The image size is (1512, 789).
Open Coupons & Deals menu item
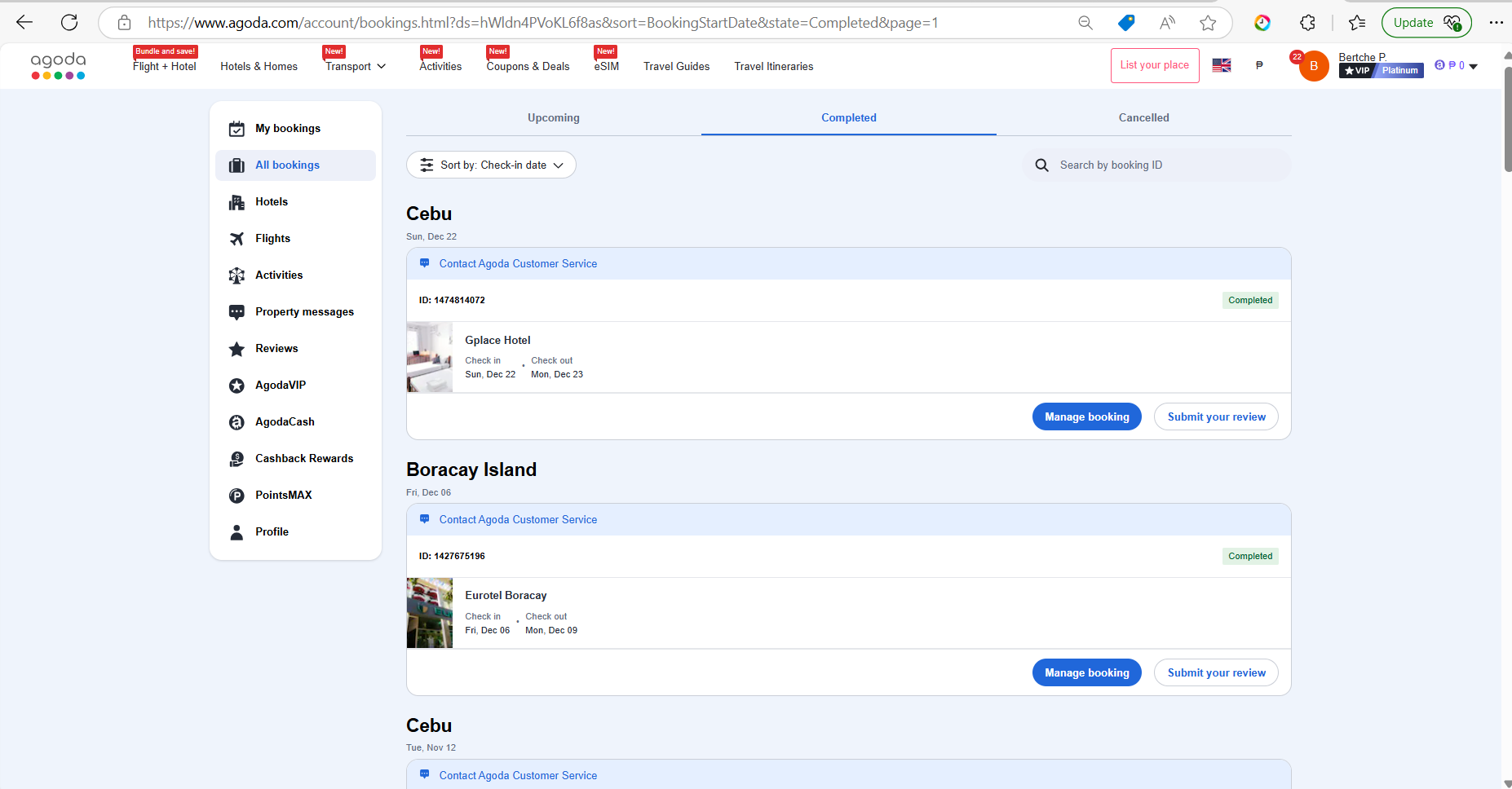(528, 66)
